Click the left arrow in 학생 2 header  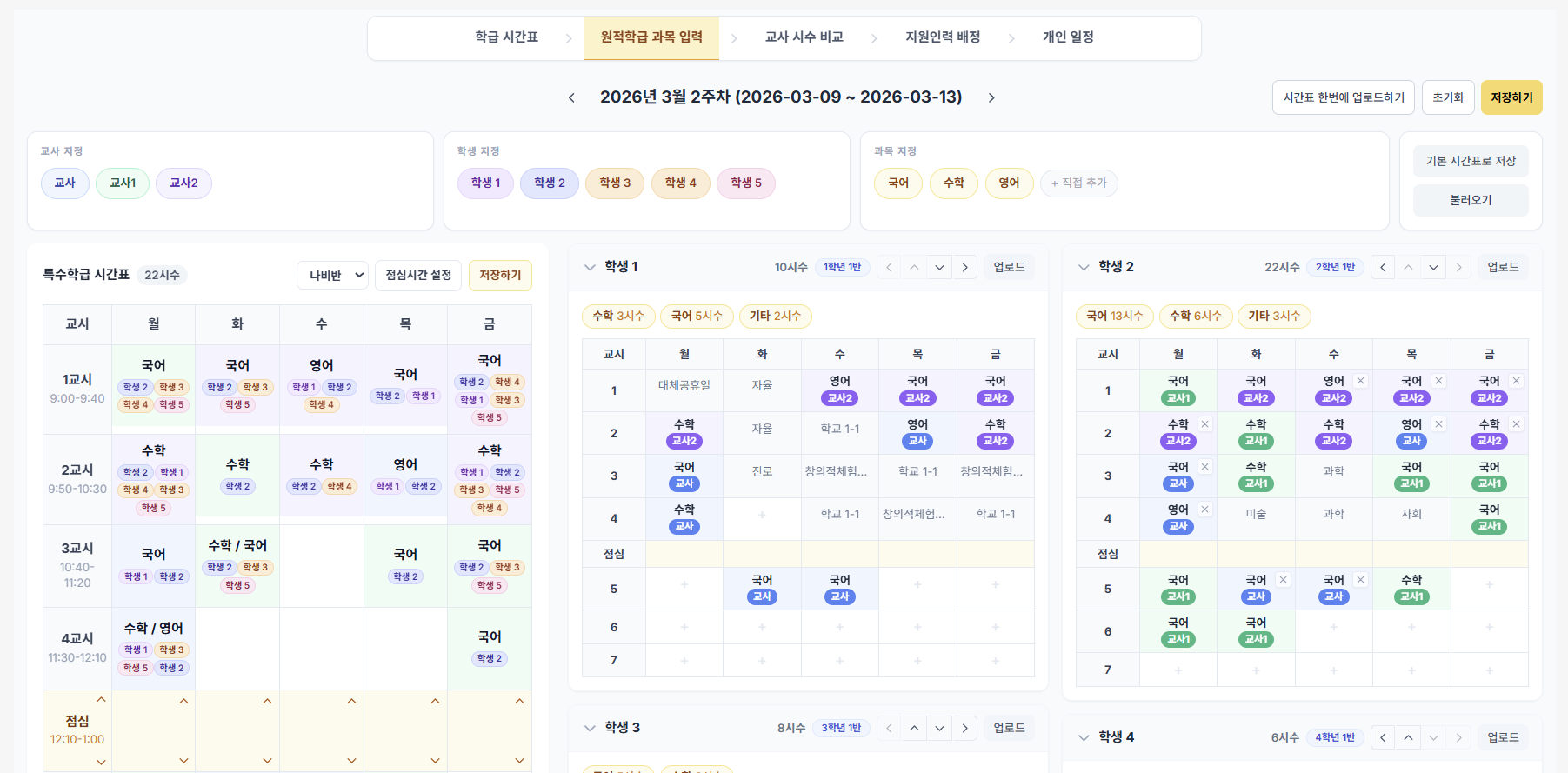pyautogui.click(x=1383, y=267)
